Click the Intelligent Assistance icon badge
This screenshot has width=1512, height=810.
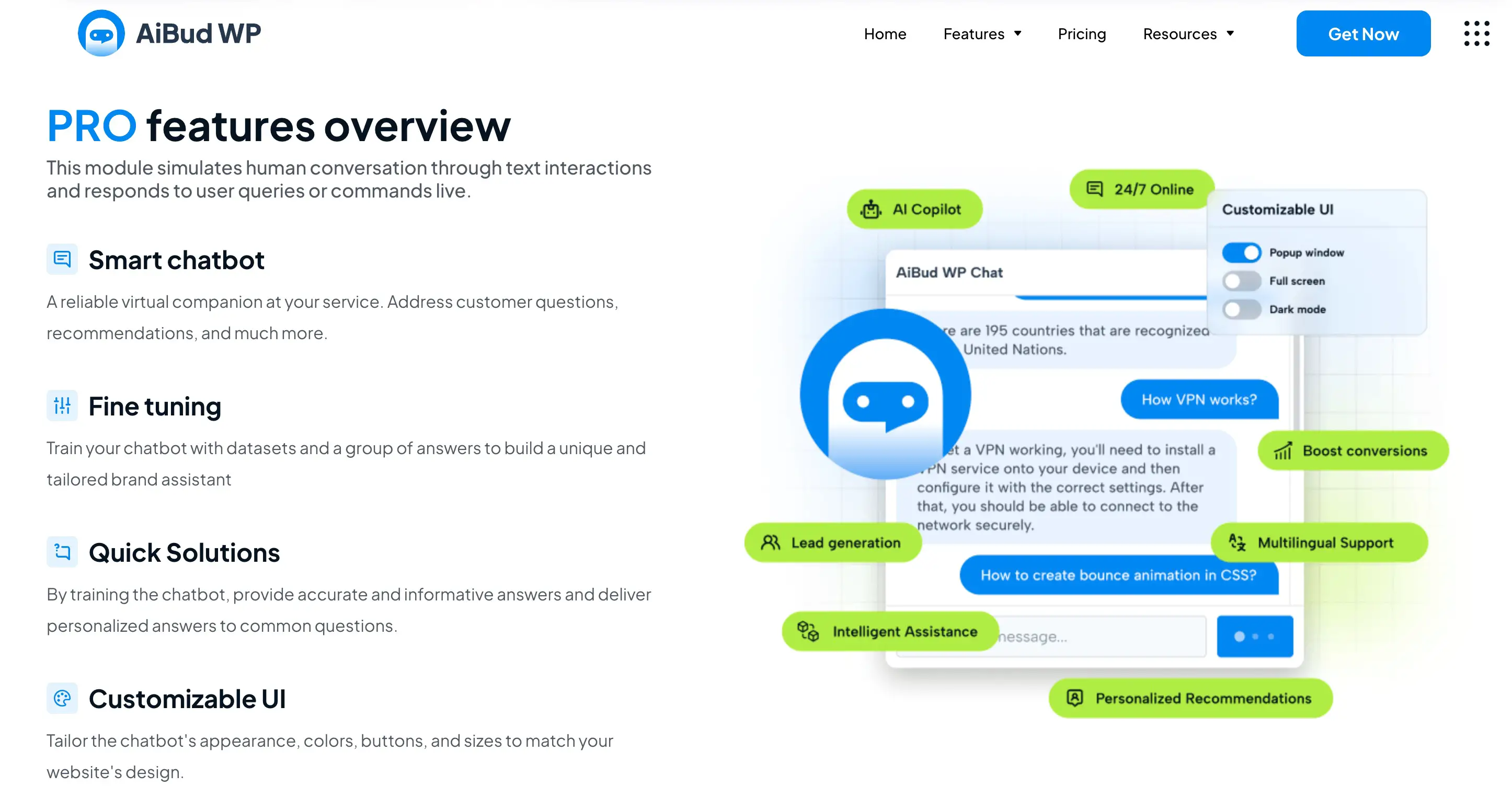(x=808, y=631)
